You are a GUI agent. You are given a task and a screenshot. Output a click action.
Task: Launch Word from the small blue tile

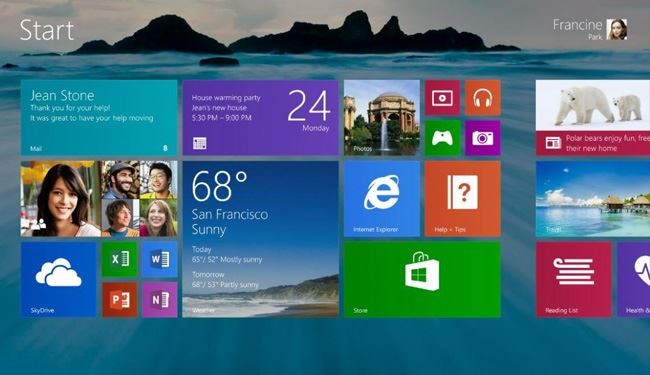[x=160, y=259]
